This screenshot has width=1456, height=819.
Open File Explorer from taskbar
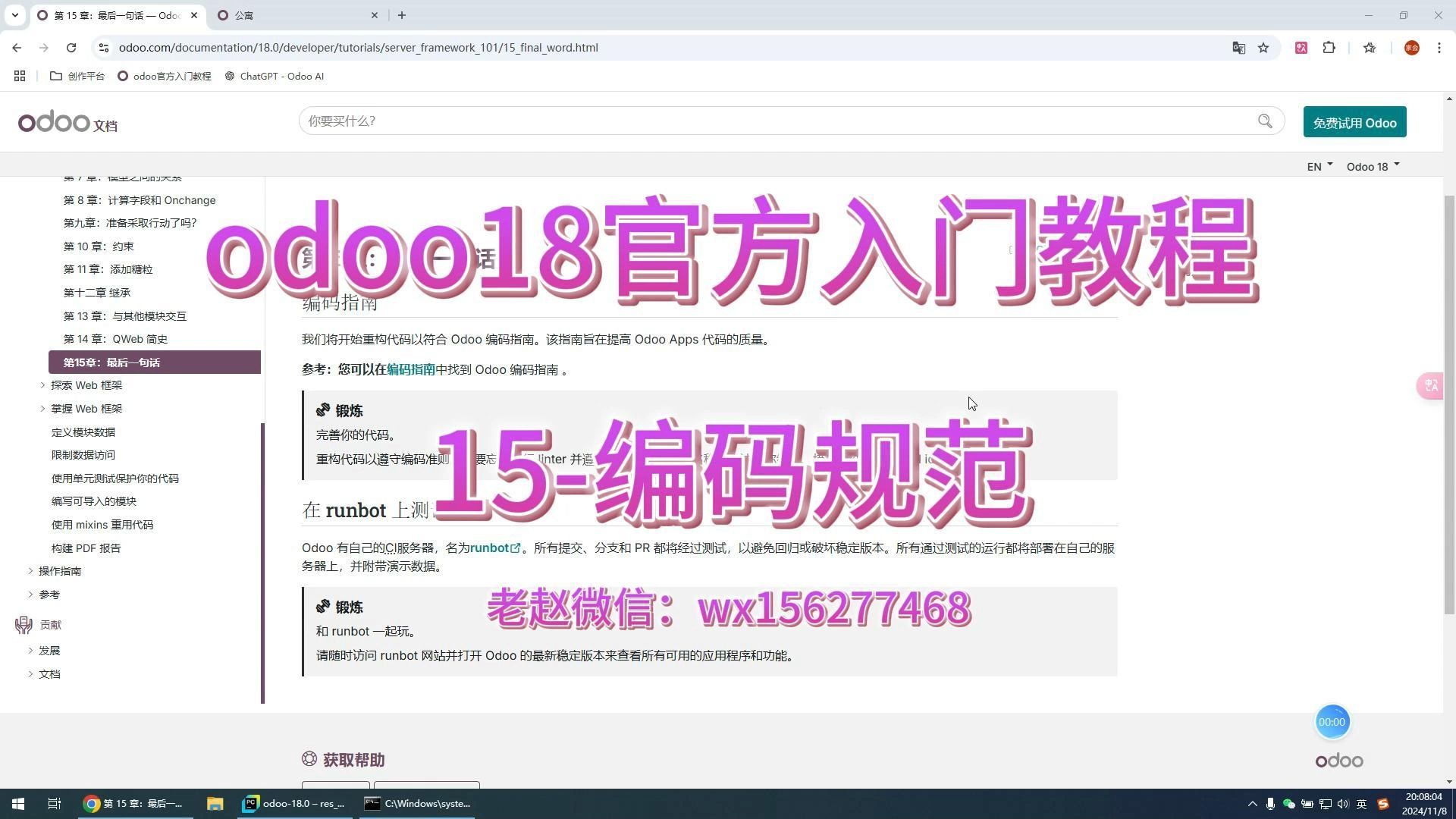[x=215, y=804]
